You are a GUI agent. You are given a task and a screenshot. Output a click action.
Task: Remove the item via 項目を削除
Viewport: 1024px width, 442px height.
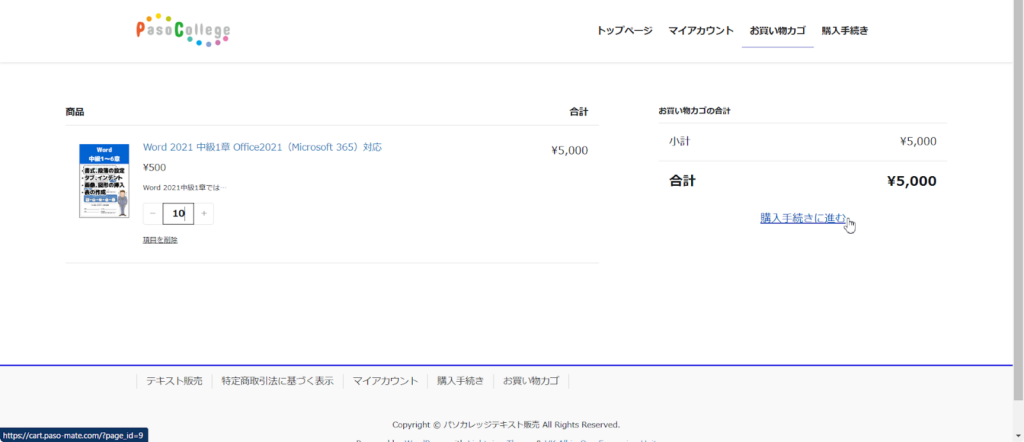pyautogui.click(x=160, y=240)
